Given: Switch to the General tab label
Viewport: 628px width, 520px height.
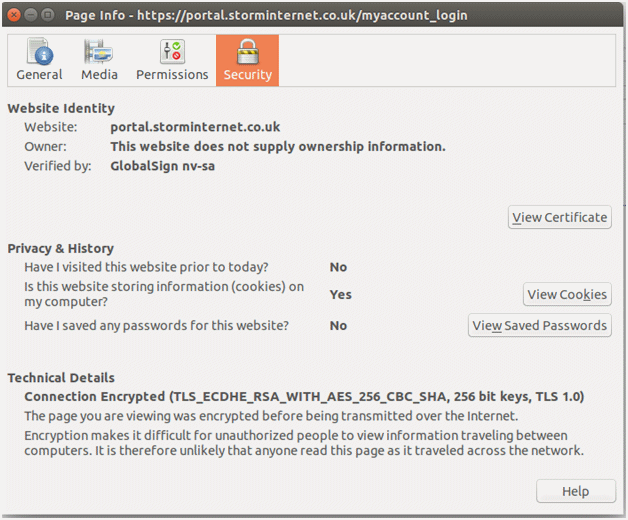Looking at the screenshot, I should [x=39, y=75].
